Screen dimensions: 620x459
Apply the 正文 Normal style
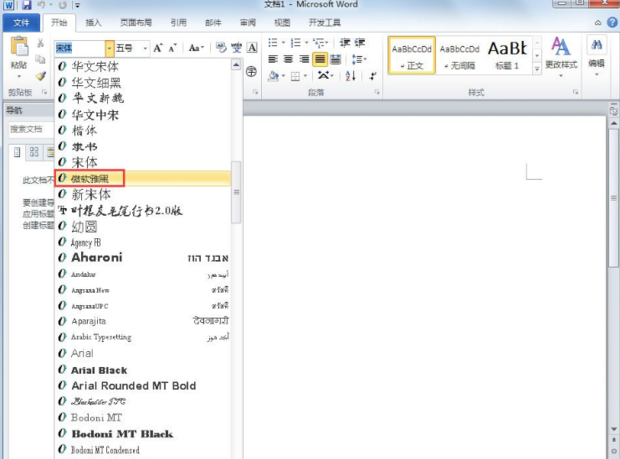coord(412,55)
